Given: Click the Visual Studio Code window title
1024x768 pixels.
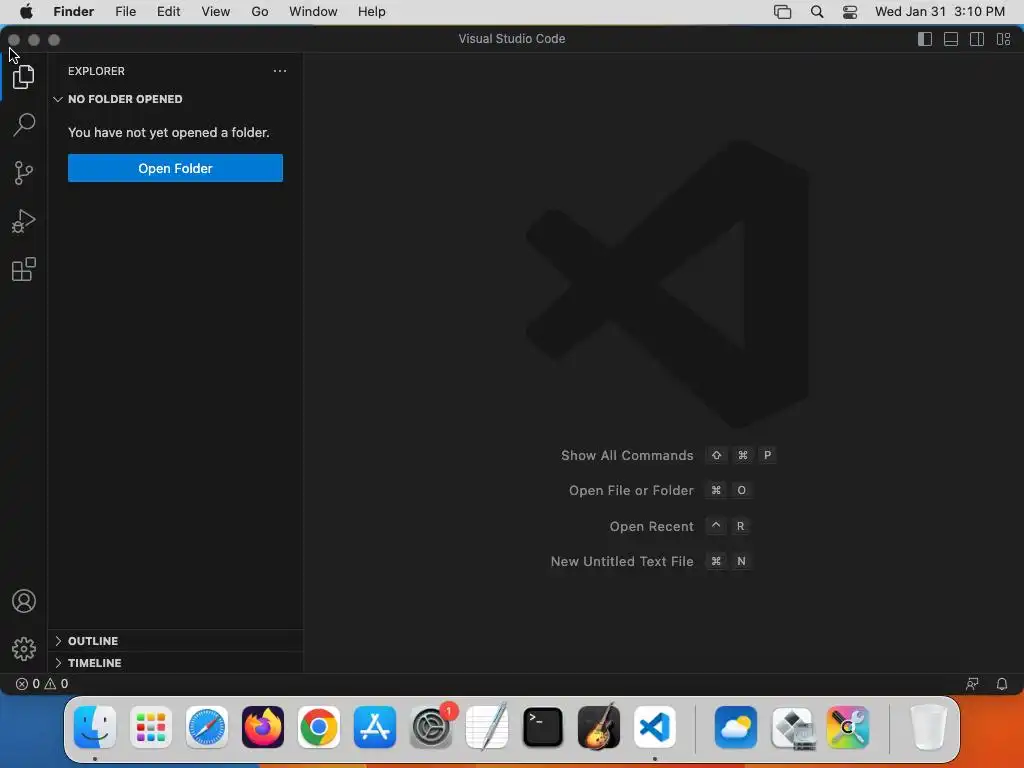Looking at the screenshot, I should [511, 39].
